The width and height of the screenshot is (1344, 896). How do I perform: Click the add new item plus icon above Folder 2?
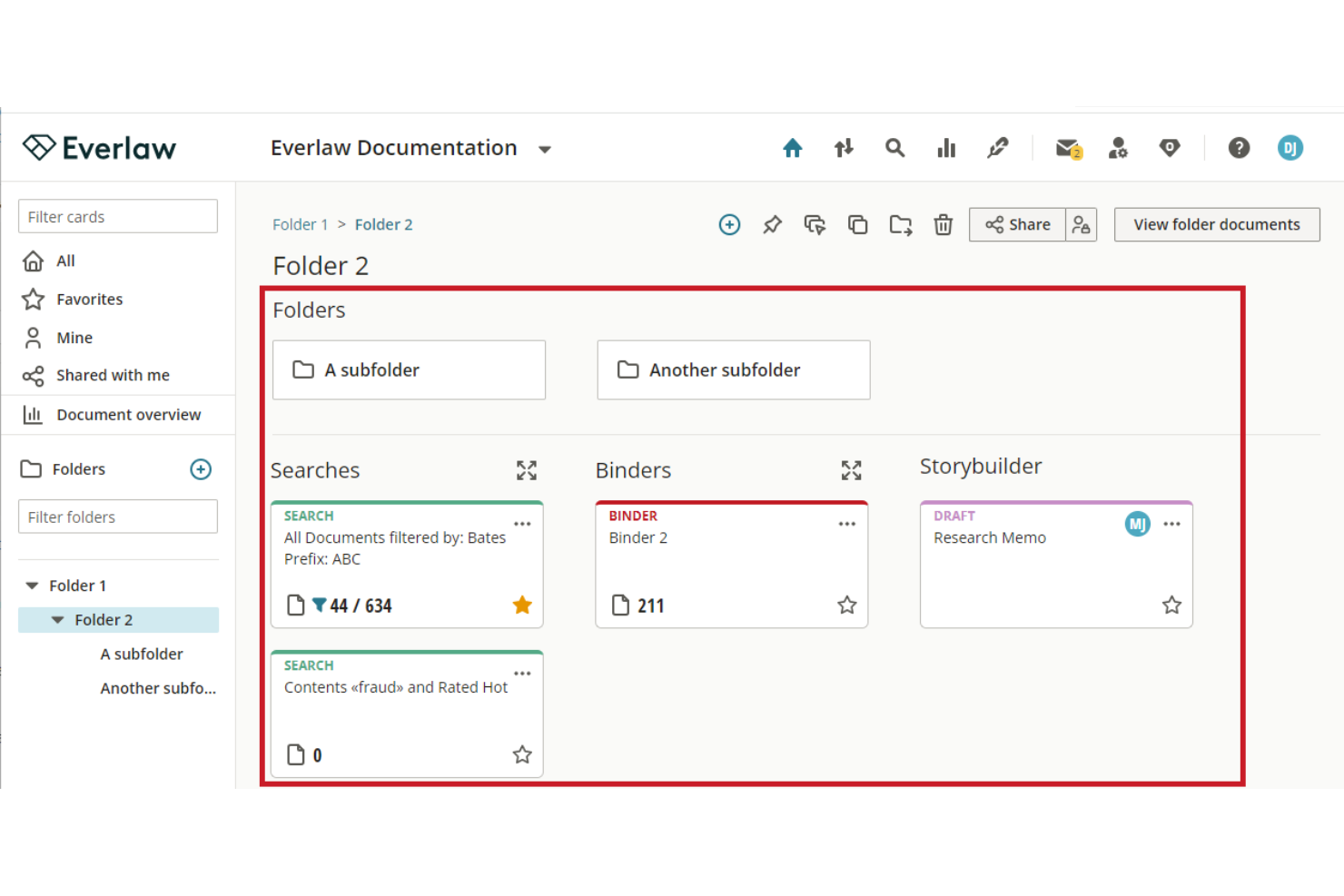[x=729, y=224]
